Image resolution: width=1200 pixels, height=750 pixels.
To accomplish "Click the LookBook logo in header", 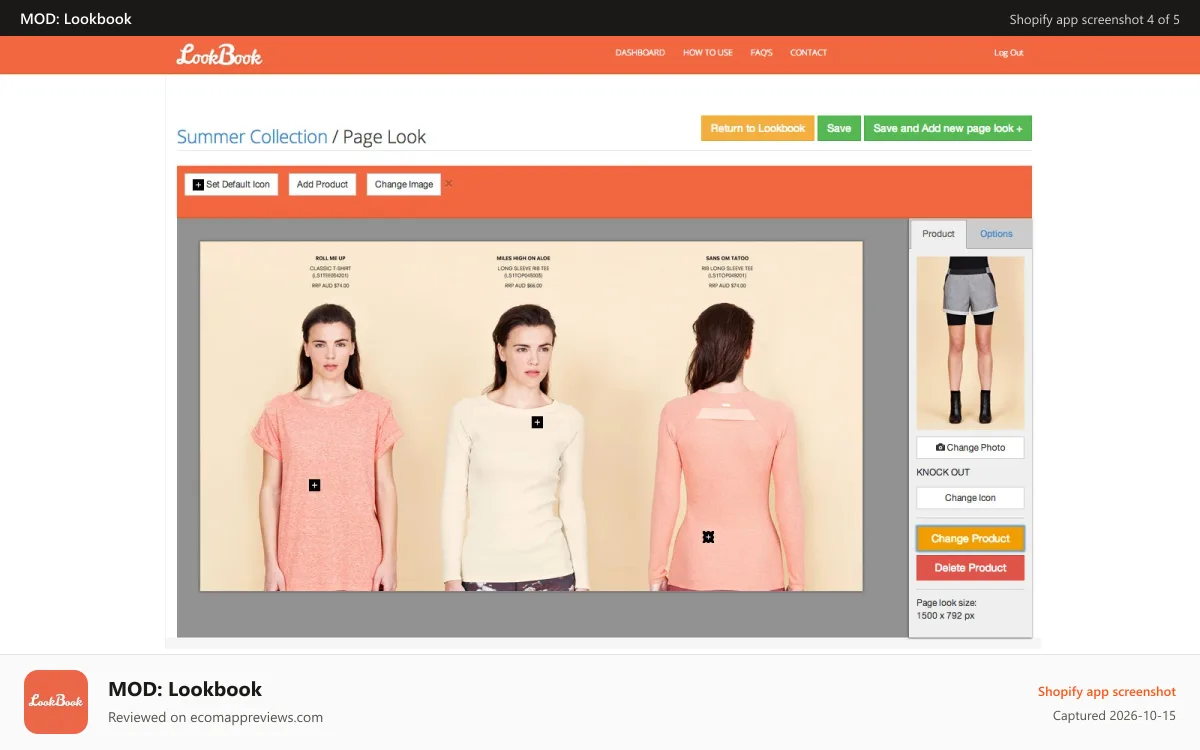I will 219,54.
